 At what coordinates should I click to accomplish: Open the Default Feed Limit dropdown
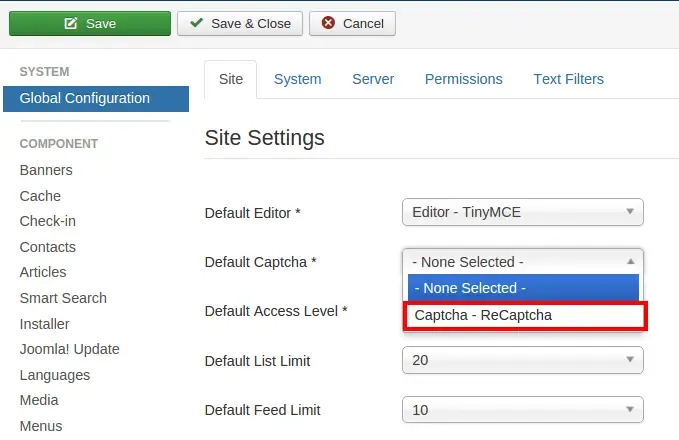coord(523,410)
